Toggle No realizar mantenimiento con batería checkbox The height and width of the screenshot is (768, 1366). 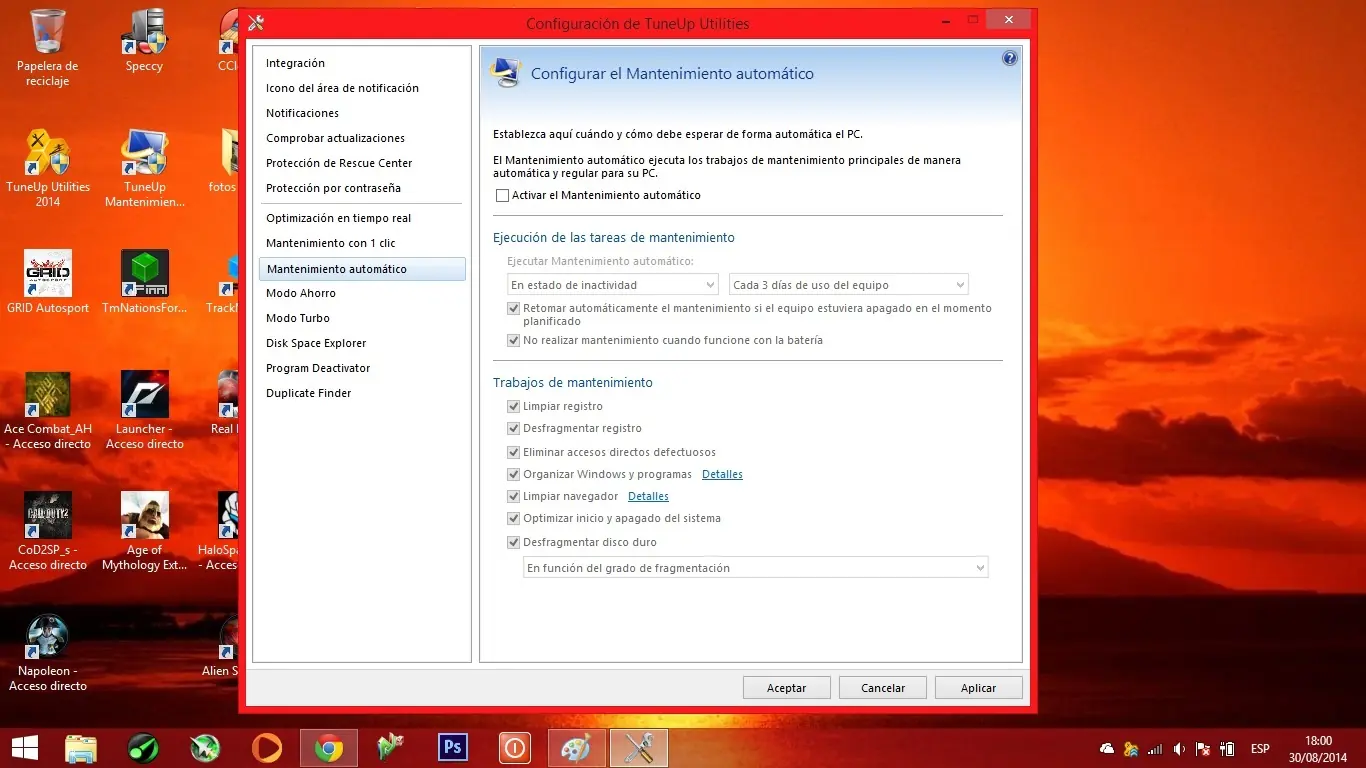[514, 341]
